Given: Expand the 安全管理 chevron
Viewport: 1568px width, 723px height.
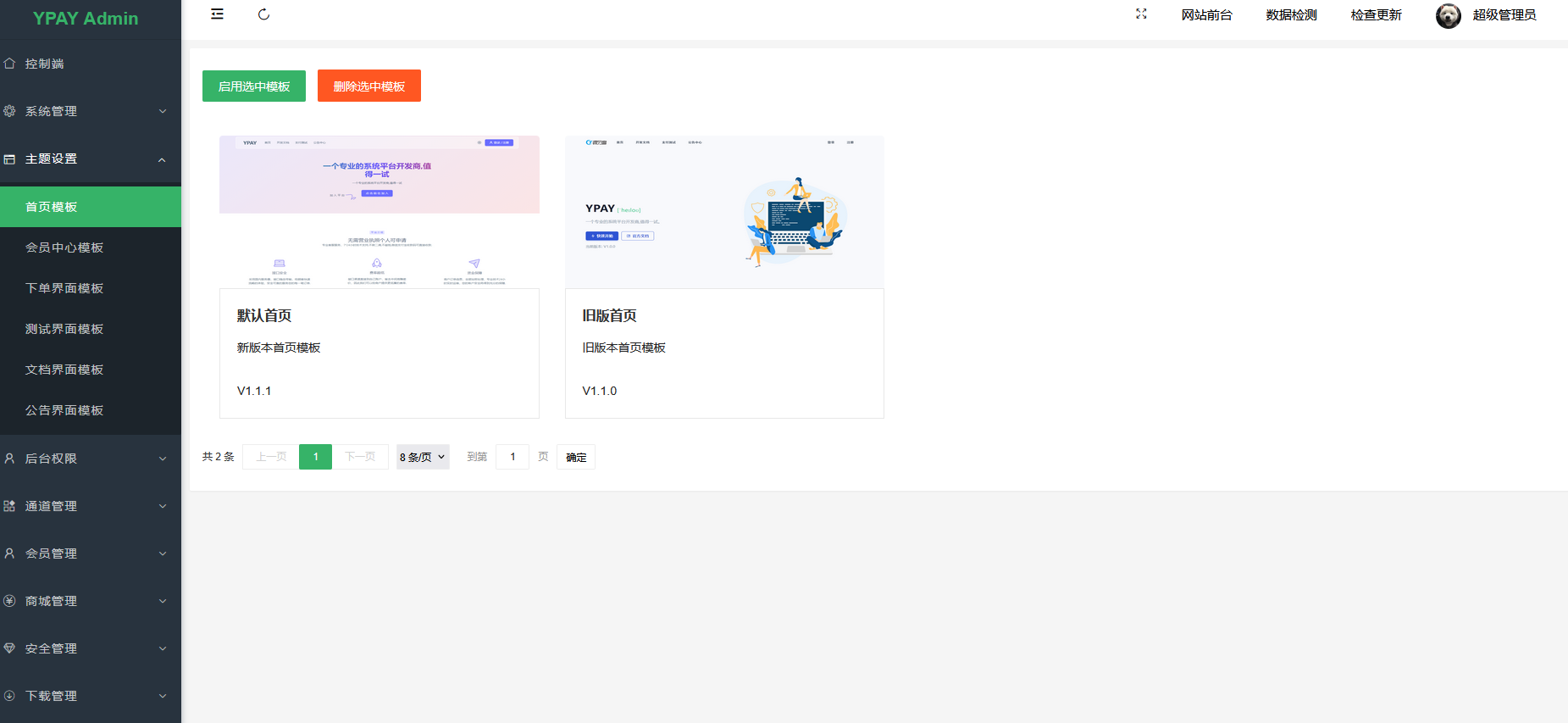Looking at the screenshot, I should click(x=163, y=648).
